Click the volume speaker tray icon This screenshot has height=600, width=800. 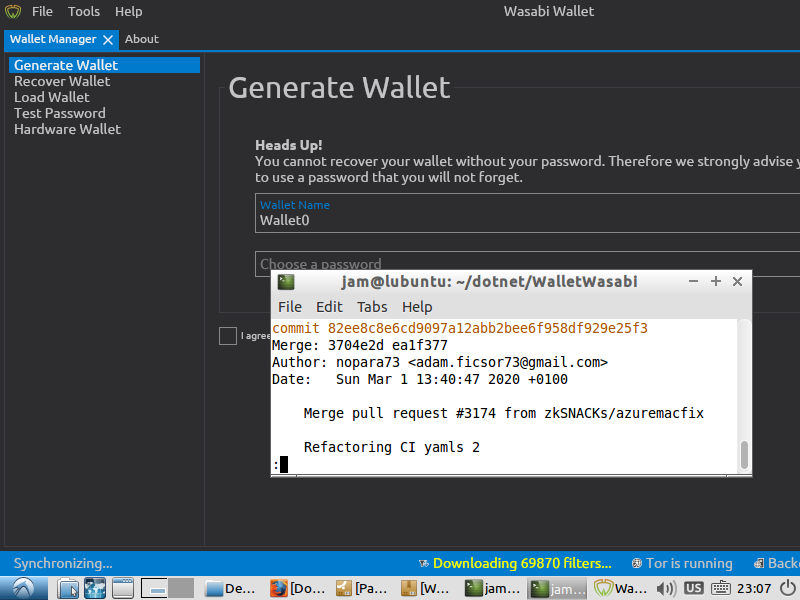point(666,589)
